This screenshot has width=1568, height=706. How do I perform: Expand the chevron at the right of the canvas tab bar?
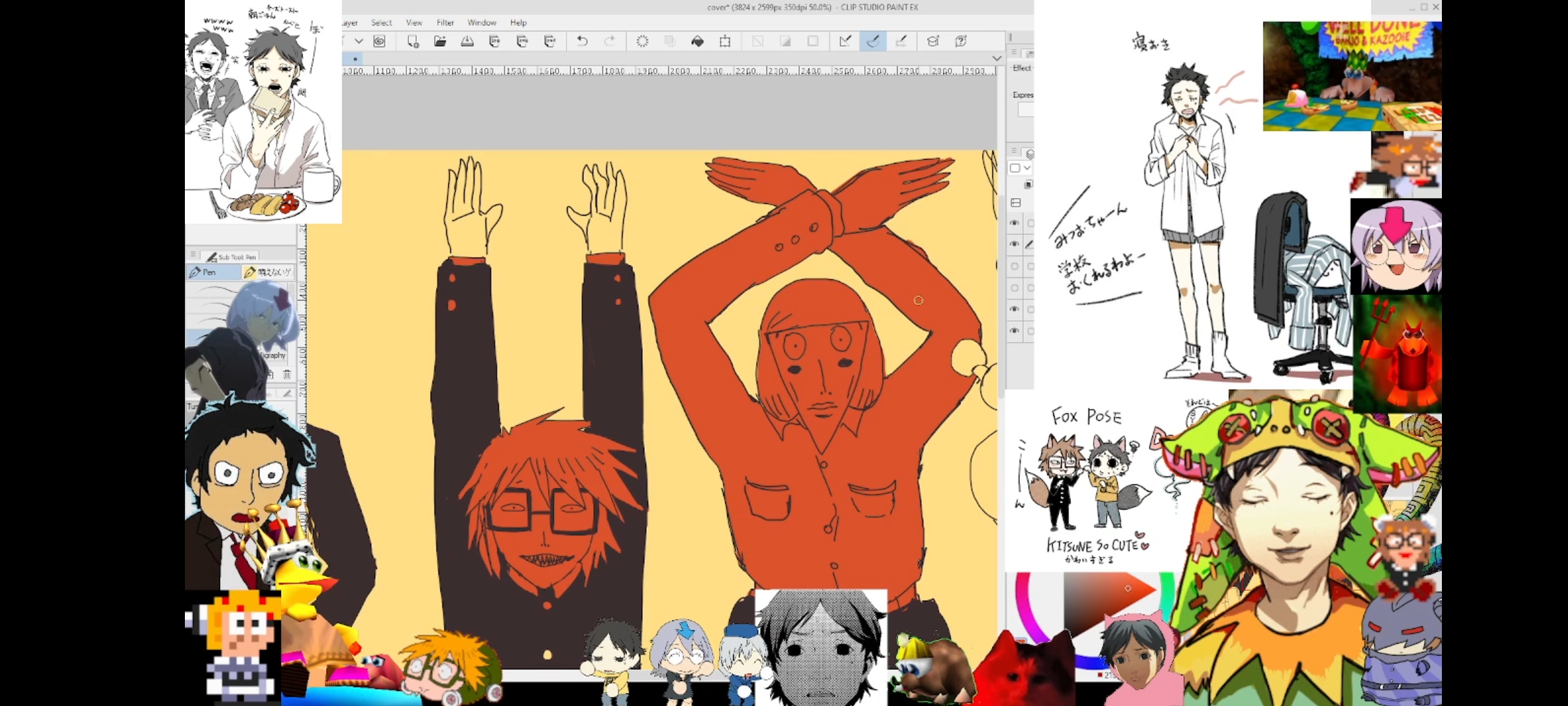coord(996,58)
